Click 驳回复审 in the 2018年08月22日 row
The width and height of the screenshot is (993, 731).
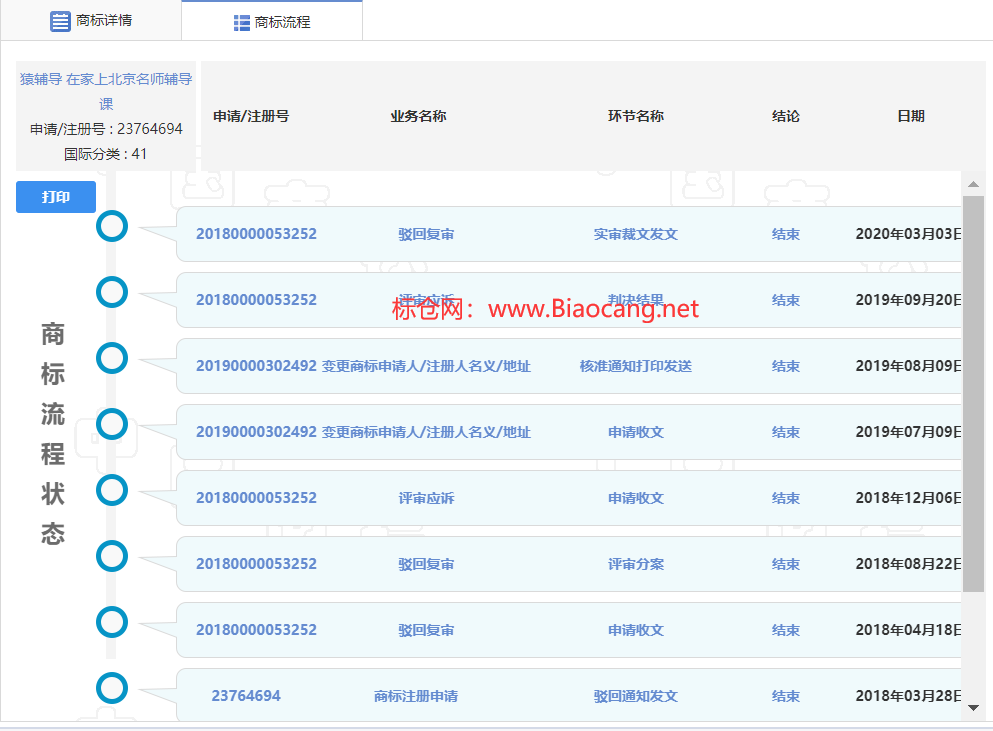(426, 564)
